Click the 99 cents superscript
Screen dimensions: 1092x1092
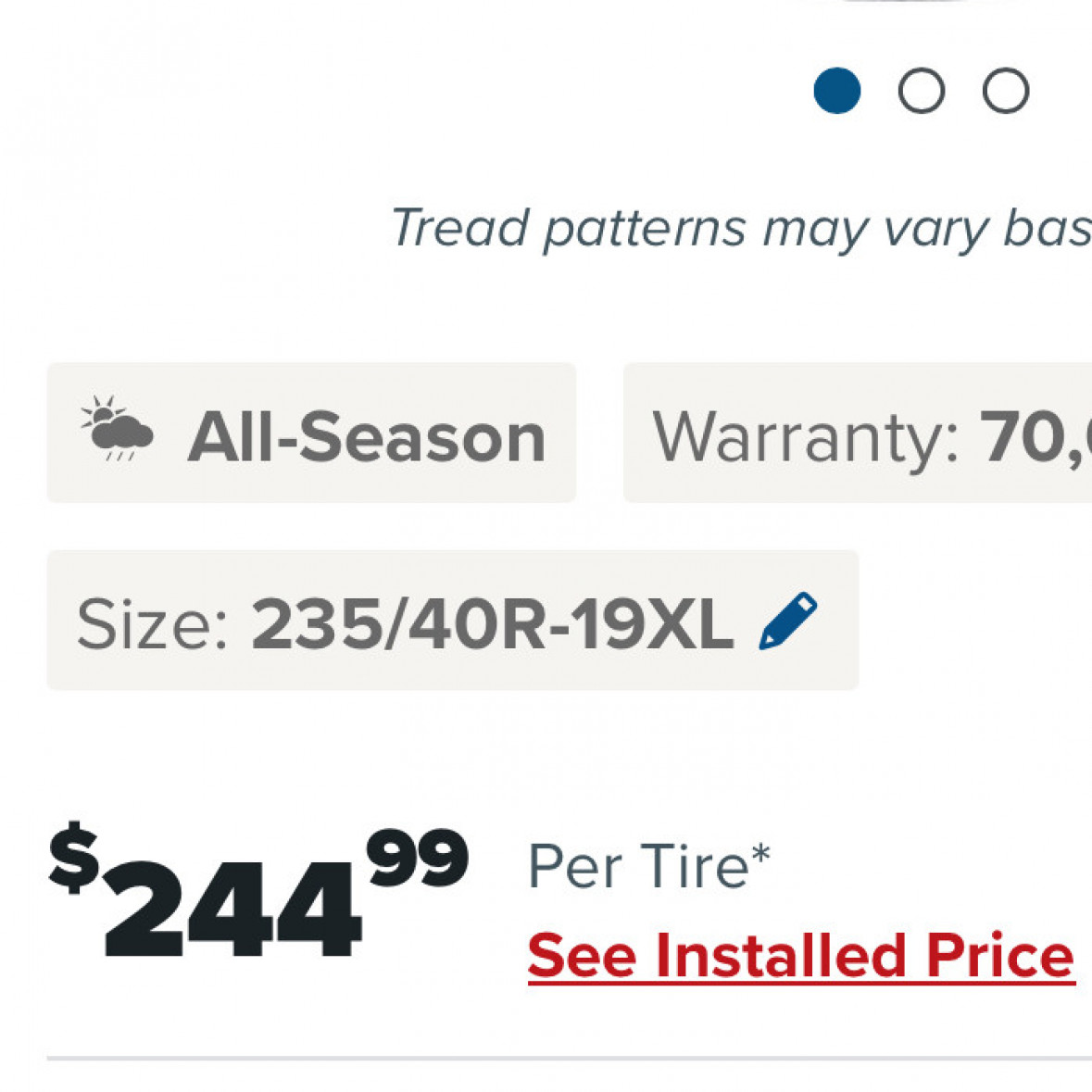click(x=417, y=860)
